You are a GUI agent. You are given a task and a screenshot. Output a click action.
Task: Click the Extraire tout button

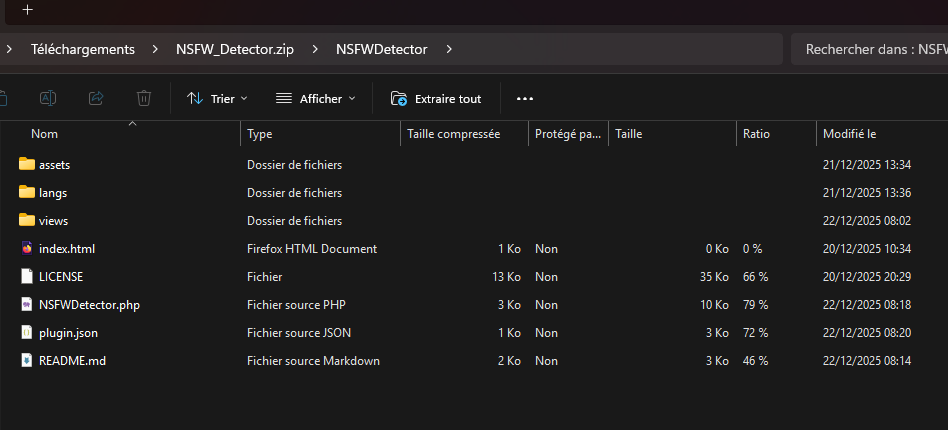pyautogui.click(x=436, y=99)
